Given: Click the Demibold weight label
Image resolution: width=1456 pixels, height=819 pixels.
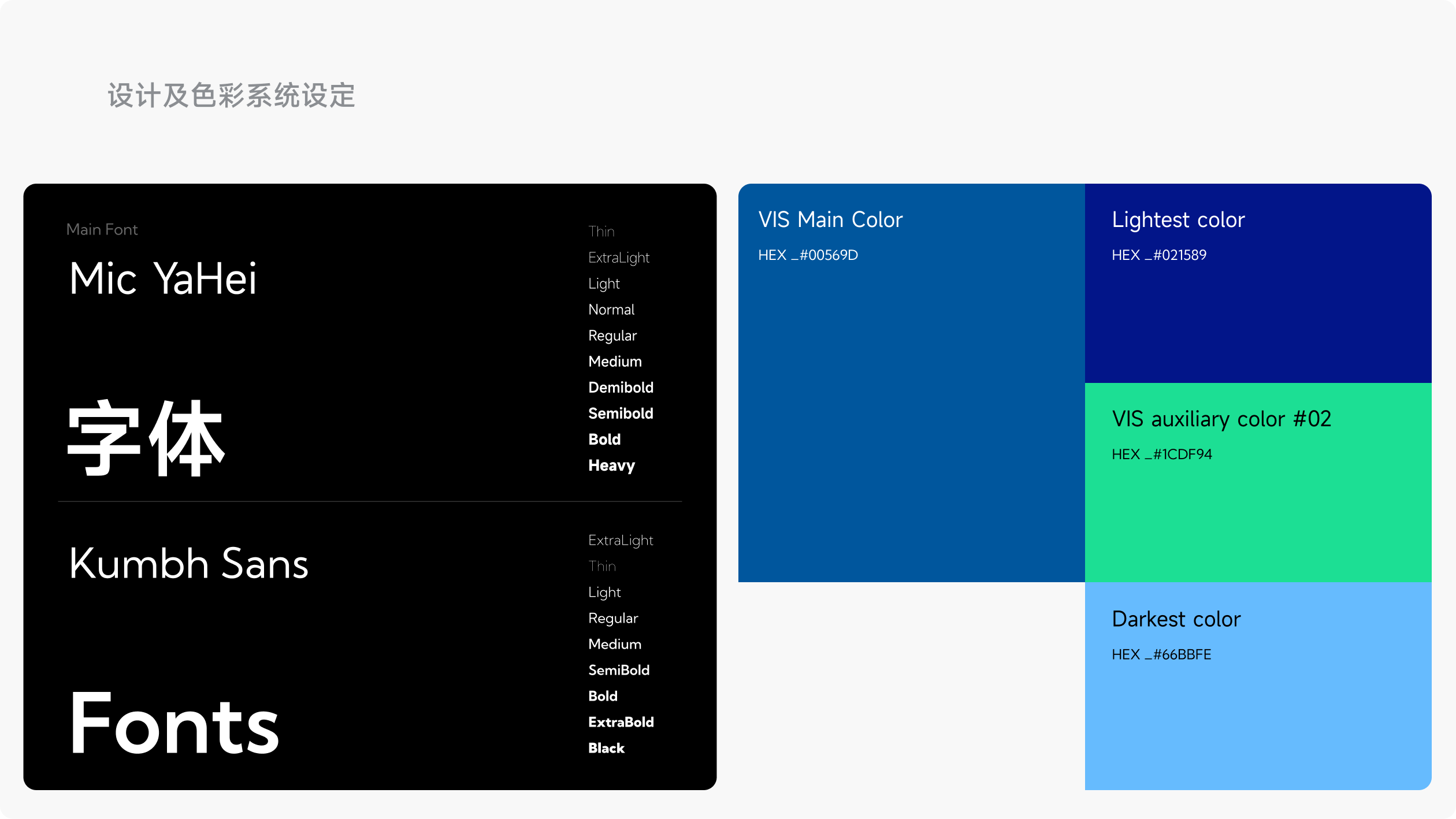Looking at the screenshot, I should 621,388.
